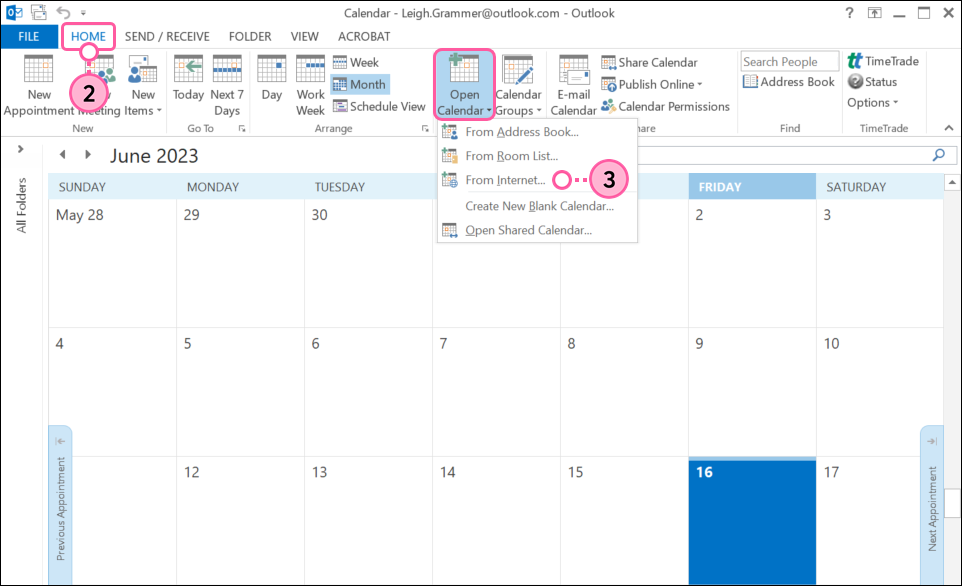This screenshot has height=586, width=962.
Task: Click the SATURDAY column header
Action: pos(880,187)
